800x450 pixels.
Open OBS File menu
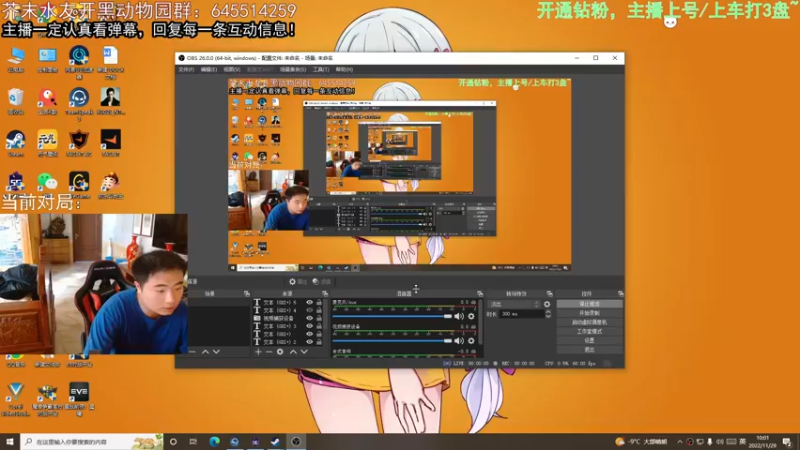pos(186,69)
